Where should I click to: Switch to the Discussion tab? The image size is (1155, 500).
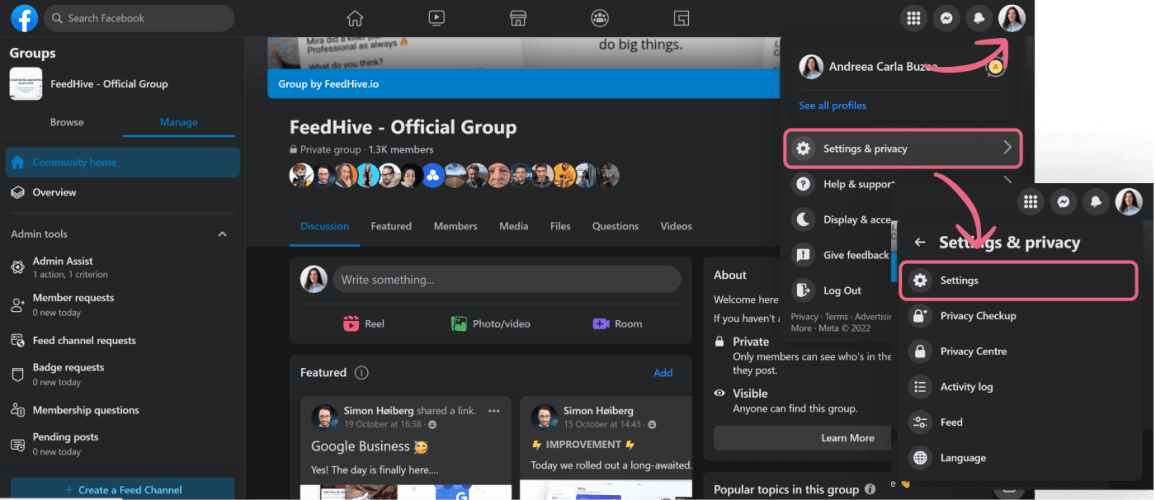coord(325,226)
